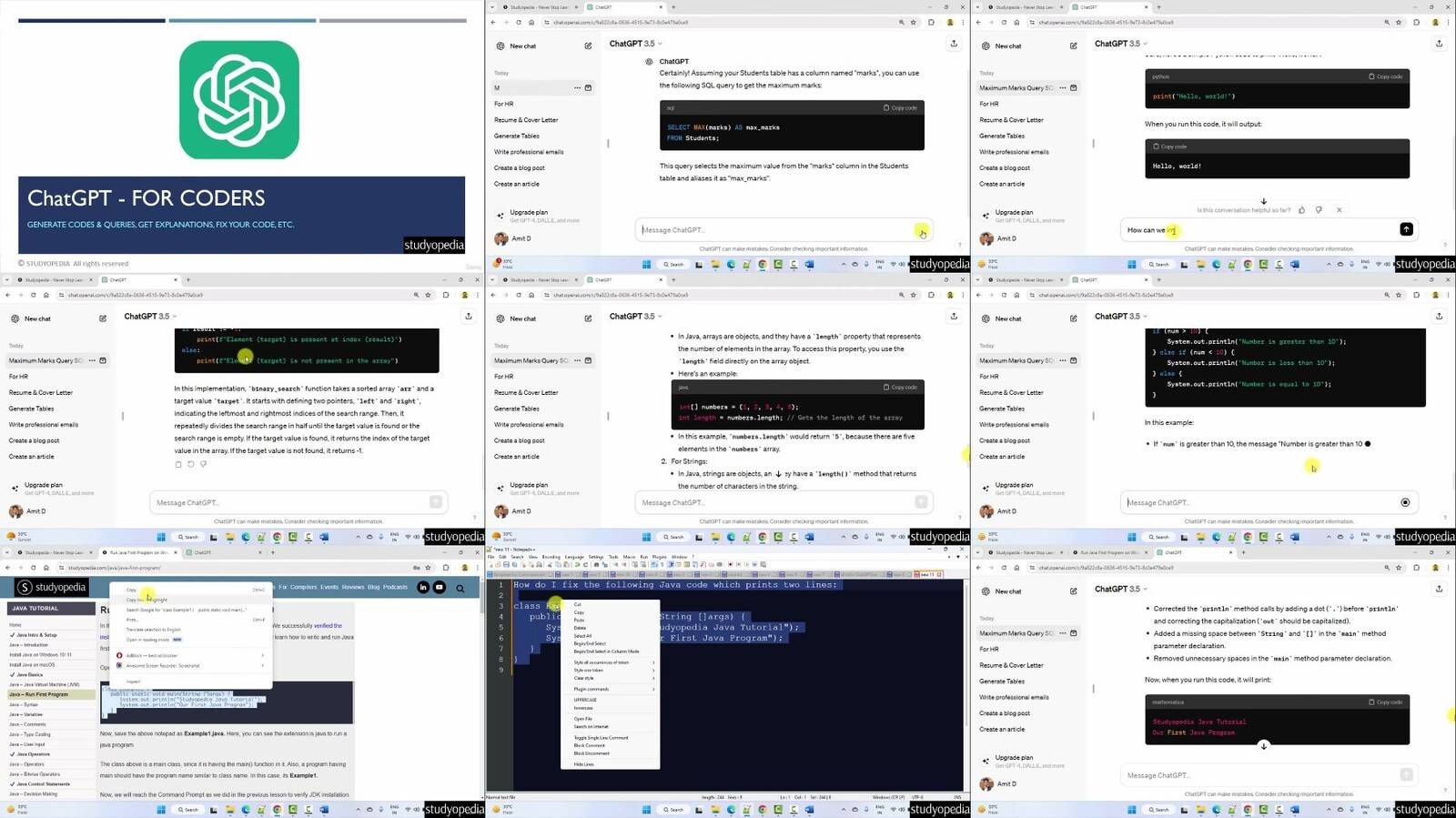
Task: Open the 'Podcasts' link in Studyopedia navigation
Action: 395,587
